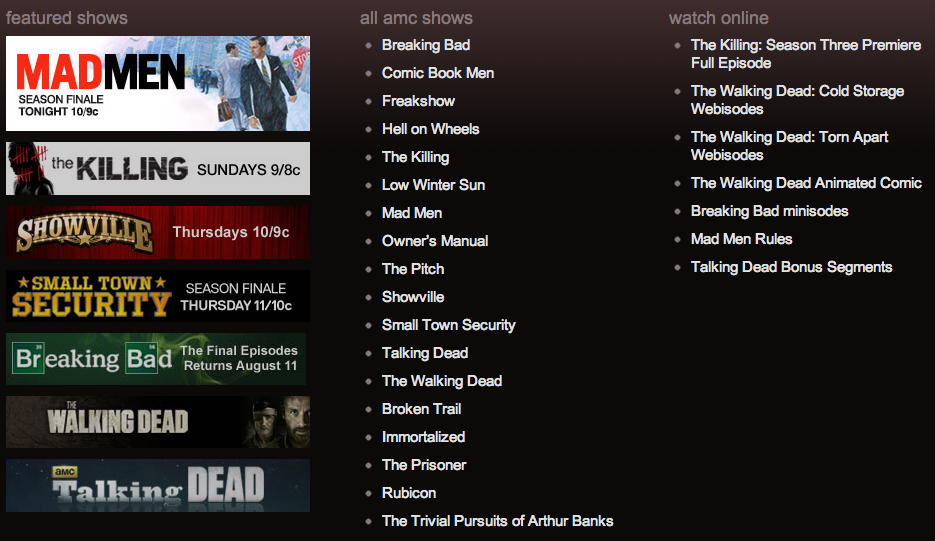Image resolution: width=935 pixels, height=541 pixels.
Task: Click the 'featured shows' heading text
Action: [x=67, y=18]
